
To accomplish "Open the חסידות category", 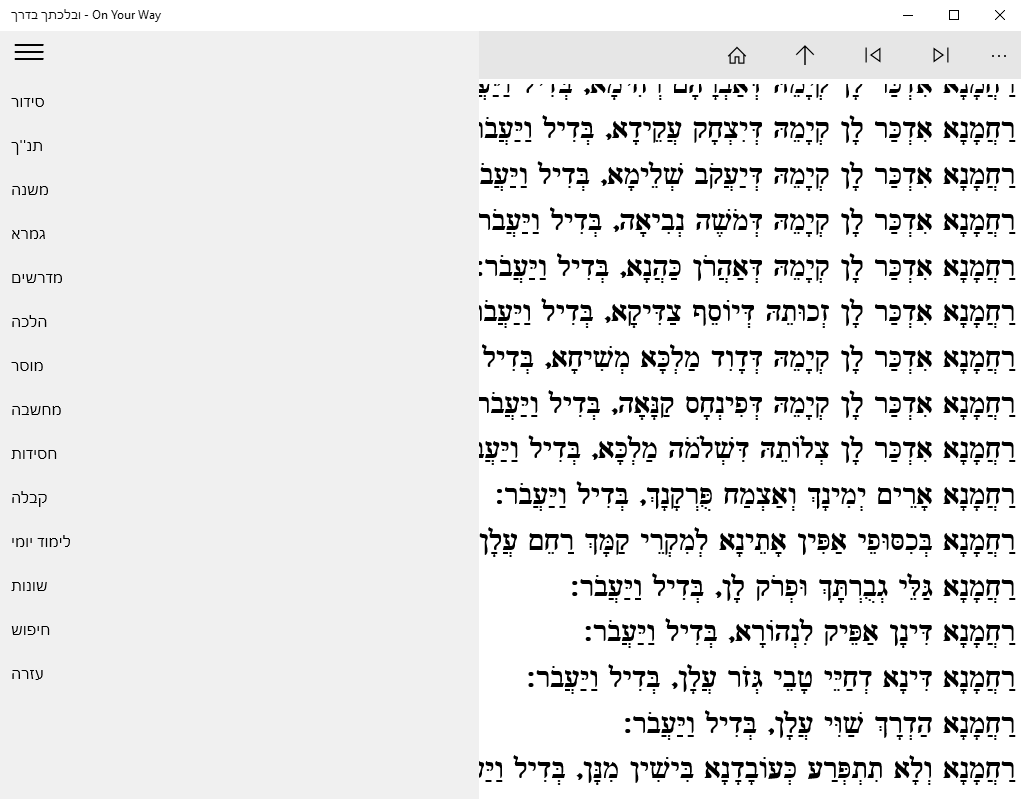I will click(x=34, y=454).
